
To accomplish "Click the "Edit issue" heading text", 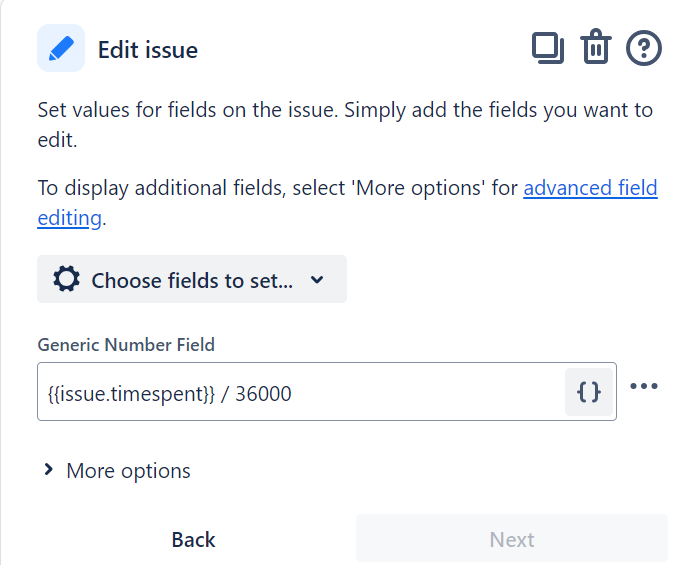I will (148, 49).
